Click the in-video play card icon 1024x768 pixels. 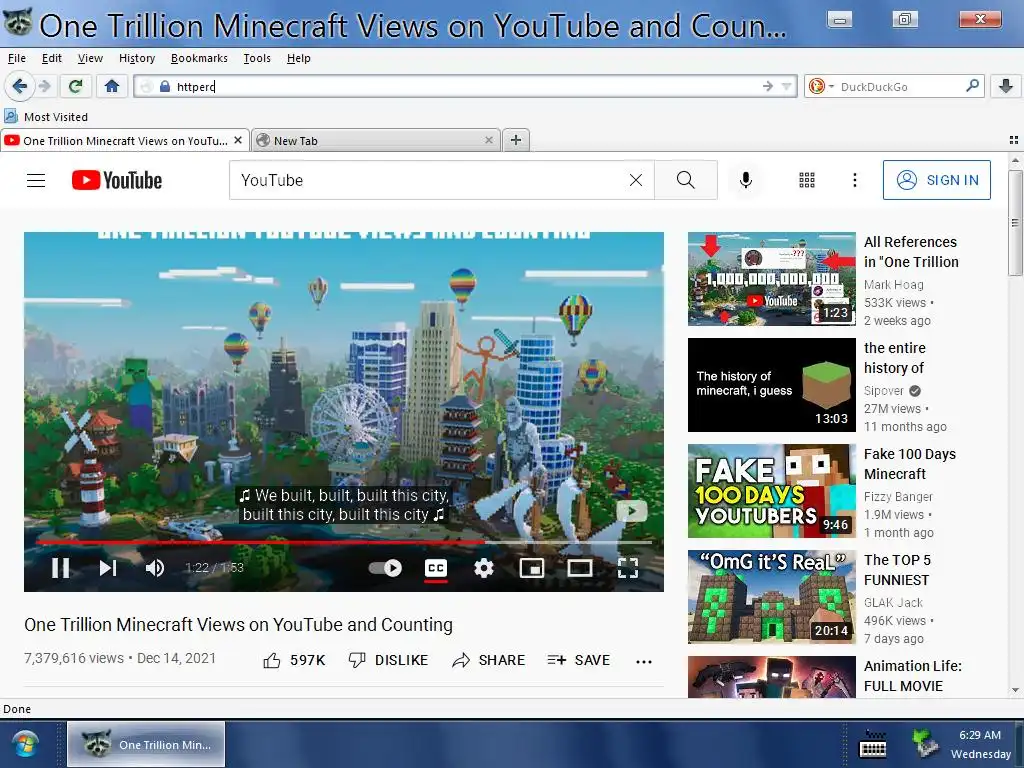(632, 511)
